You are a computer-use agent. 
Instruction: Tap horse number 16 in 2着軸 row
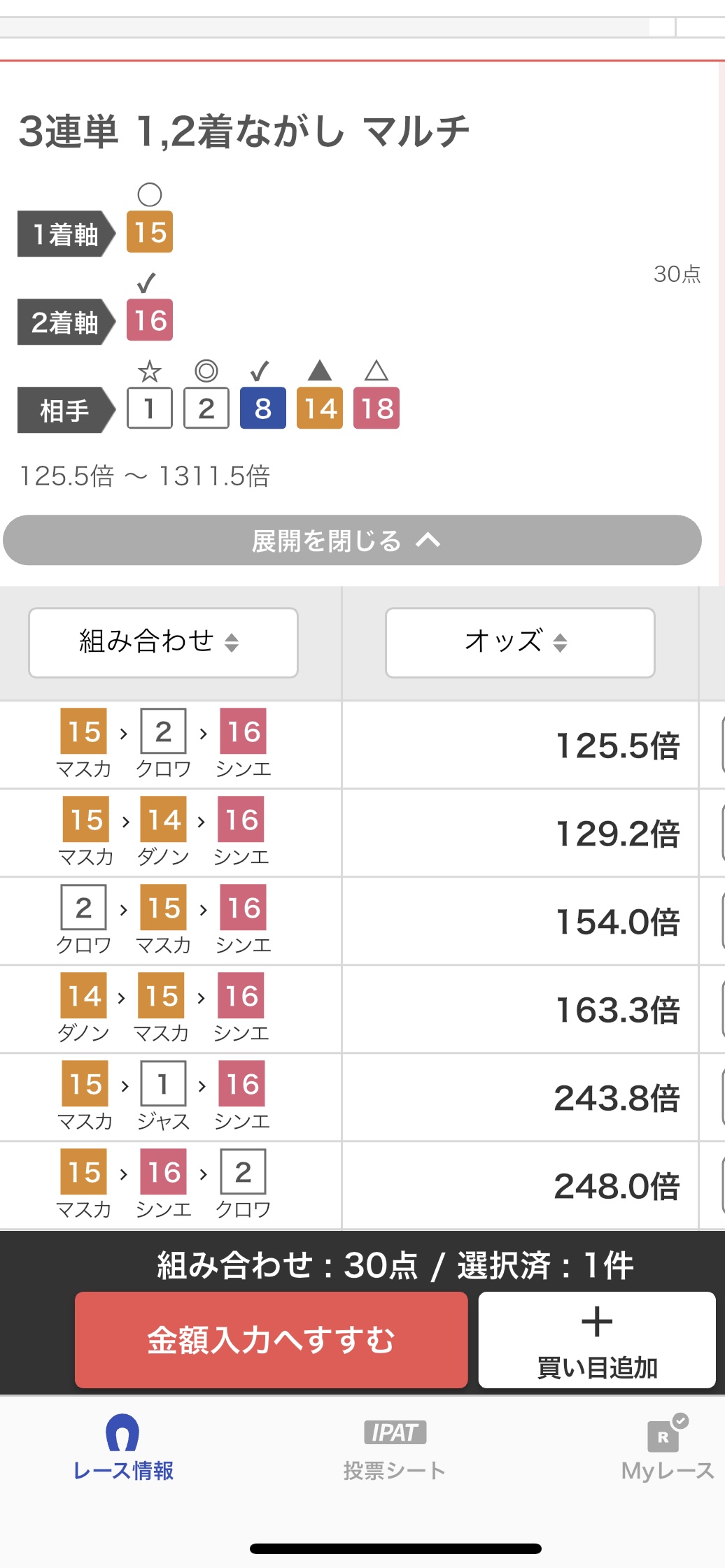150,320
